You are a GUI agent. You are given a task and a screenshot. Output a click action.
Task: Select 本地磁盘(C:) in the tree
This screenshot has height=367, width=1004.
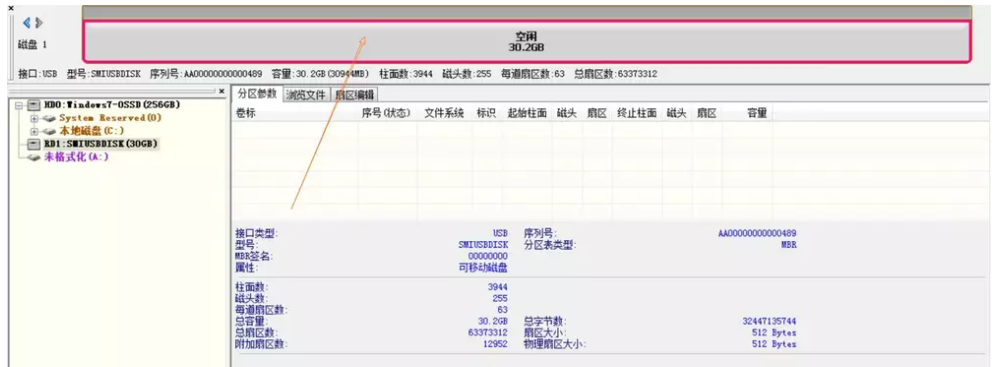tap(92, 131)
